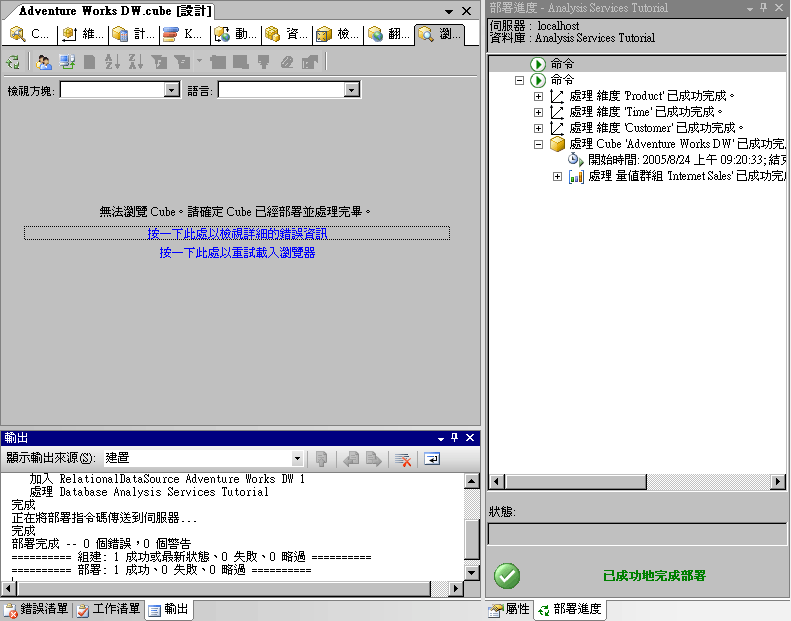Click the top 命令 green play icon

[x=538, y=64]
